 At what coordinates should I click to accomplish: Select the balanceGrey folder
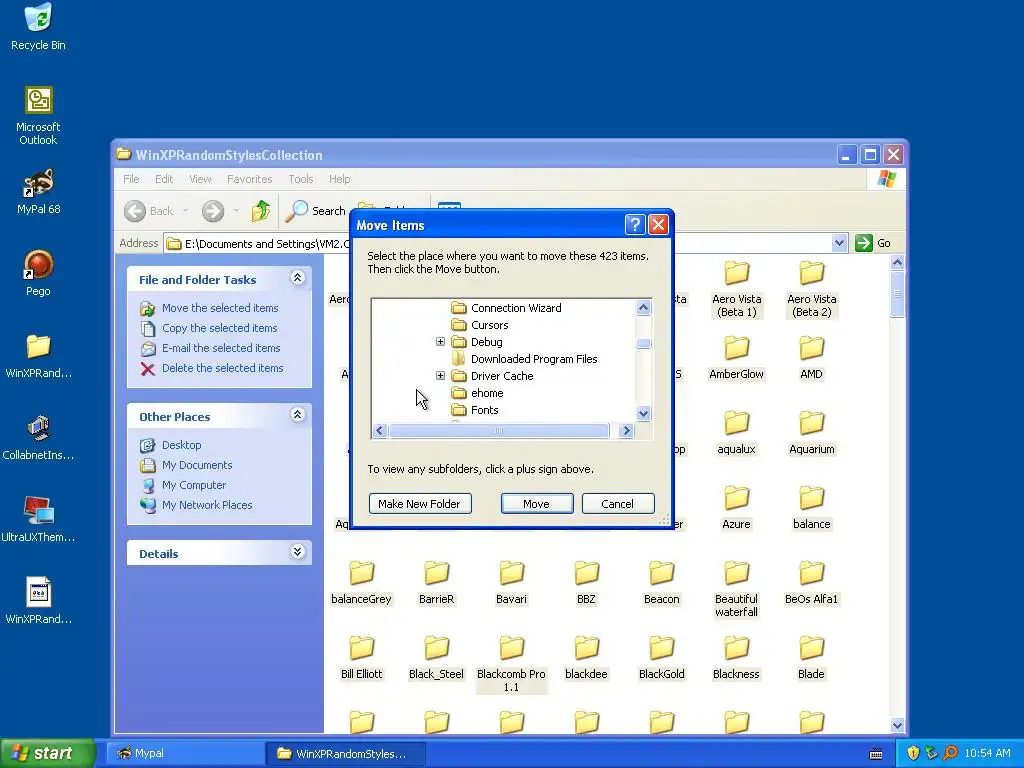pos(361,583)
